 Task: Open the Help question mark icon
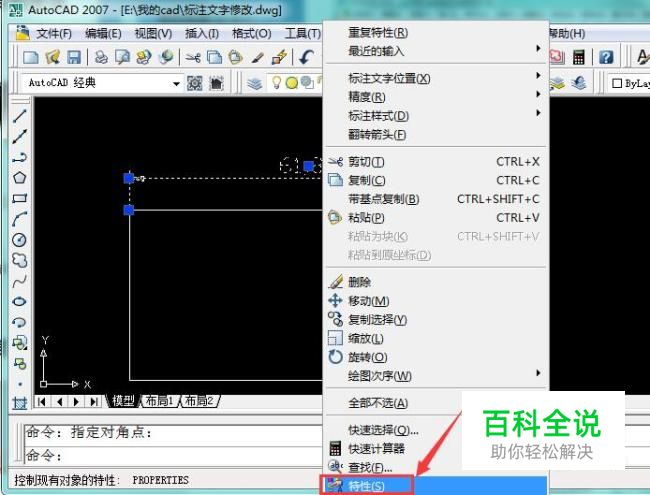click(x=606, y=57)
